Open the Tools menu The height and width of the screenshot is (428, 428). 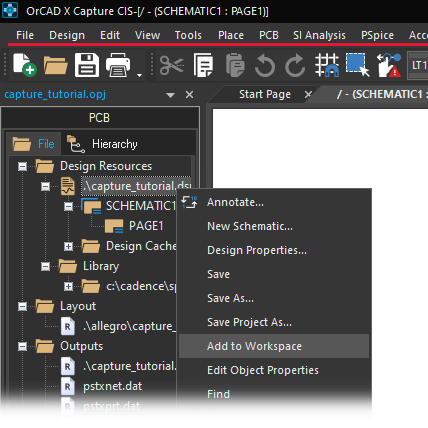point(188,35)
